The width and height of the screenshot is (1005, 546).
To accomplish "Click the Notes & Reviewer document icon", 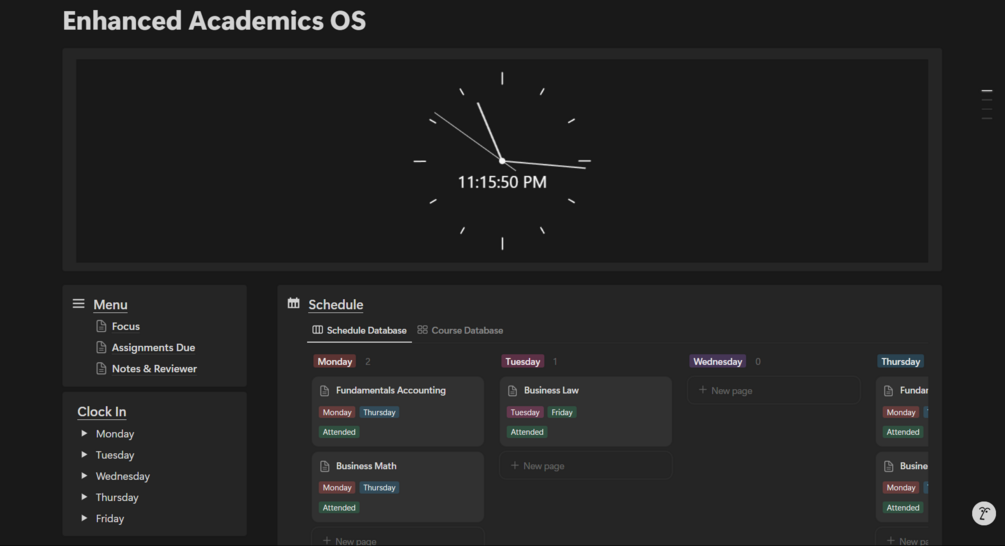I will pyautogui.click(x=101, y=368).
